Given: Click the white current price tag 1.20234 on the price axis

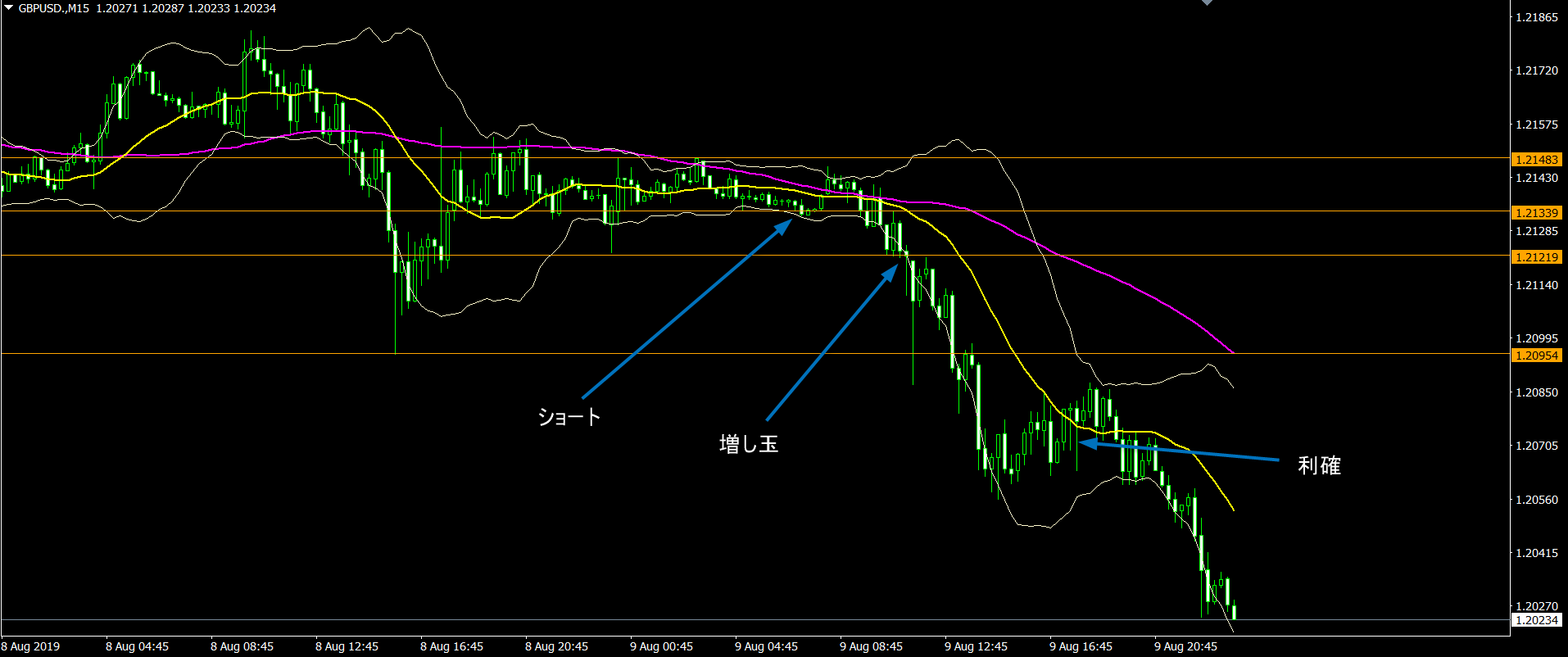Looking at the screenshot, I should tap(1536, 620).
